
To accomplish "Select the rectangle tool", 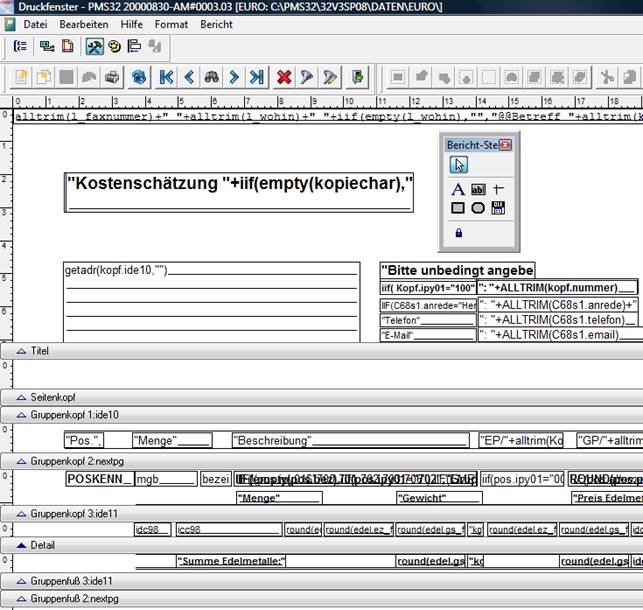I will pyautogui.click(x=458, y=208).
